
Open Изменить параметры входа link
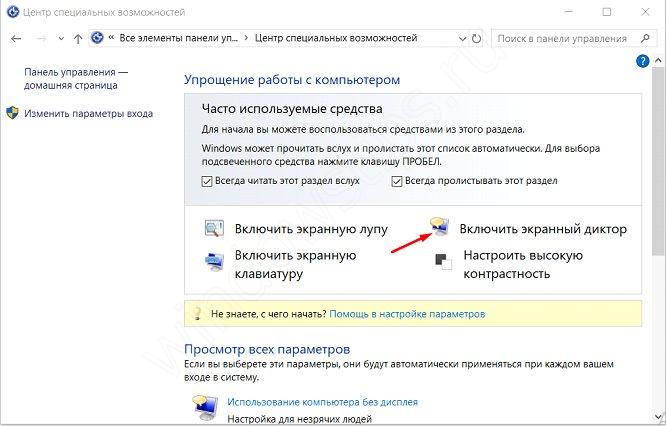click(x=88, y=113)
